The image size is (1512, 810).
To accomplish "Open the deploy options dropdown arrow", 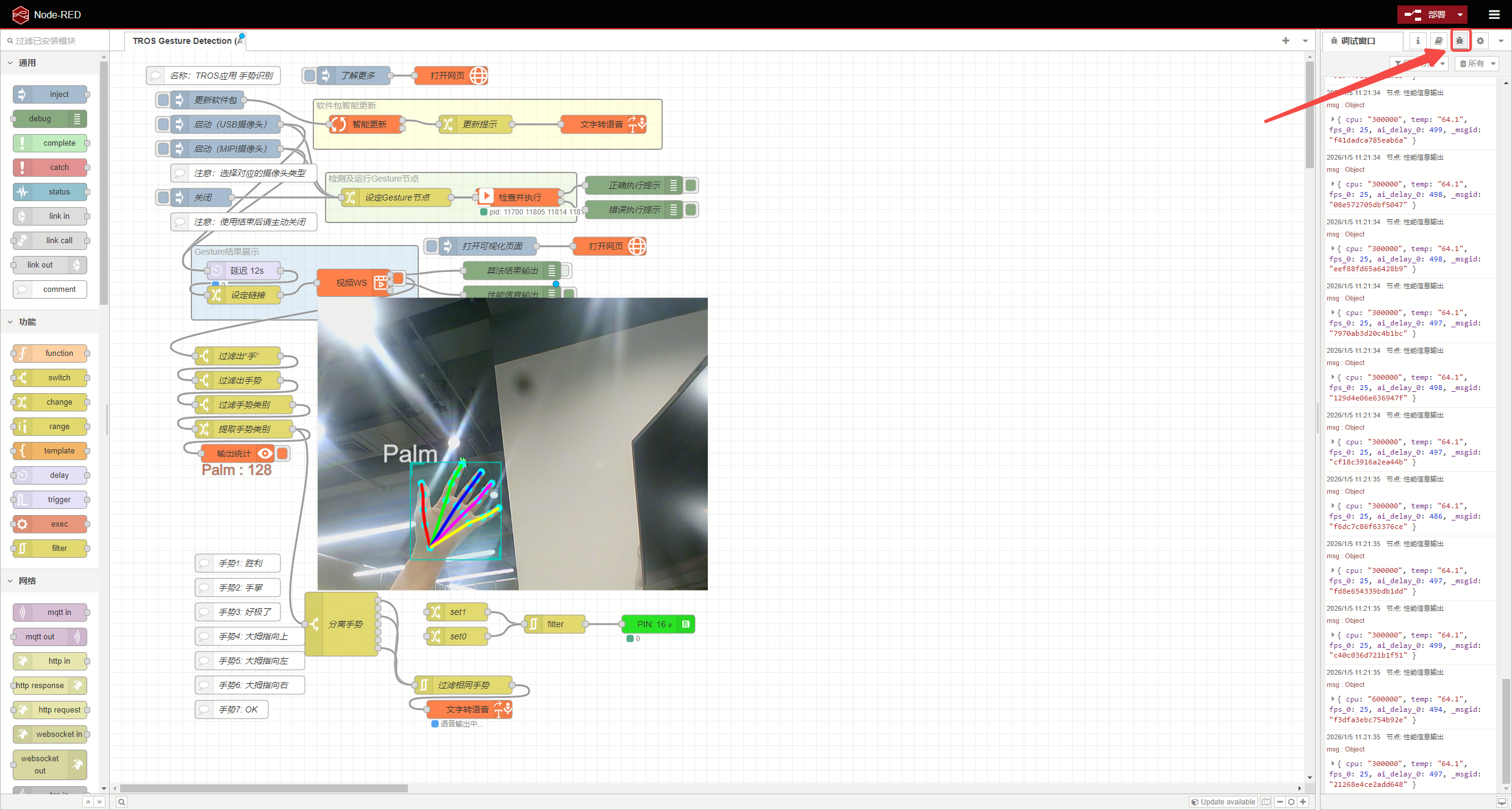I will coord(1460,15).
